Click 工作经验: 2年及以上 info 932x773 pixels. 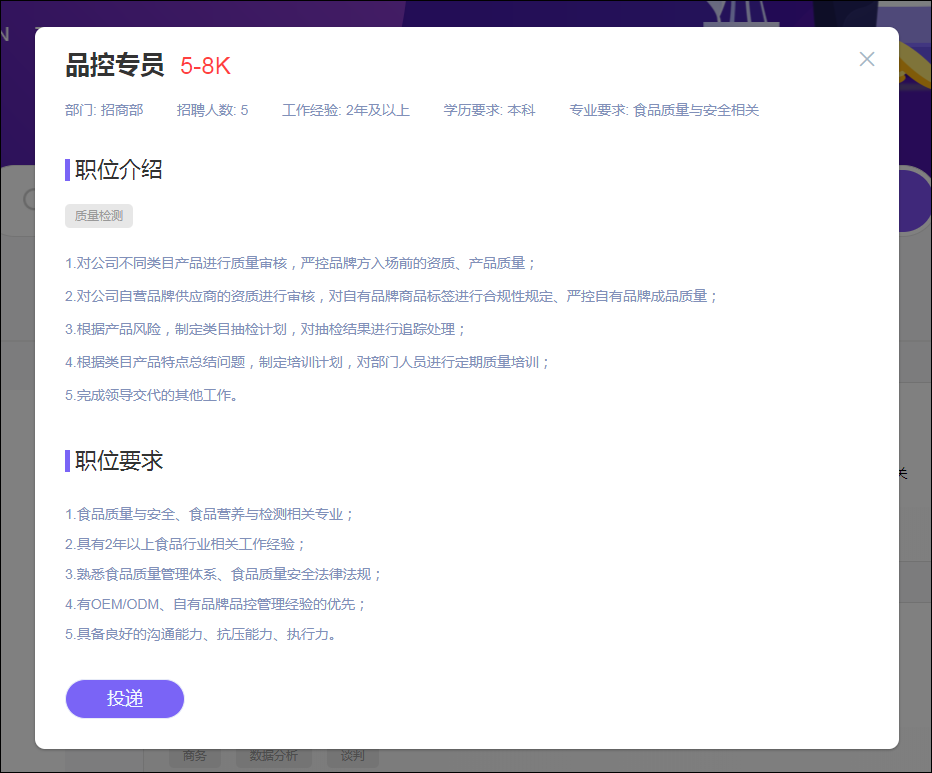click(346, 110)
